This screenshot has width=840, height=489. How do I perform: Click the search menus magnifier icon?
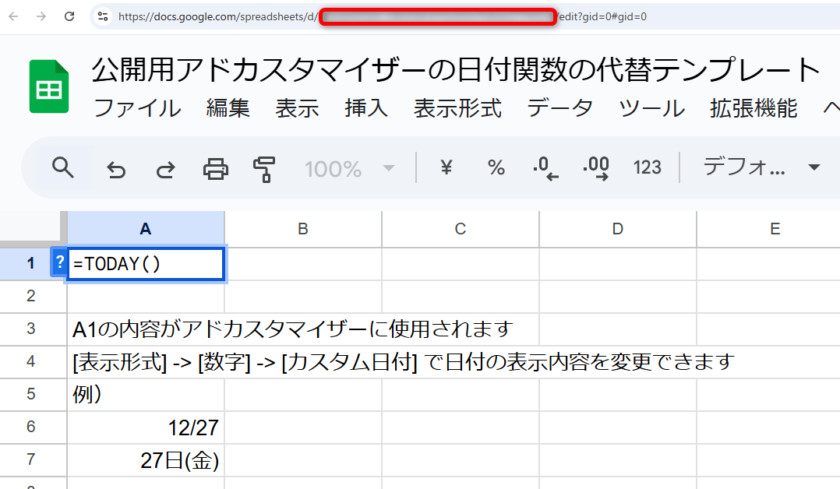point(63,167)
